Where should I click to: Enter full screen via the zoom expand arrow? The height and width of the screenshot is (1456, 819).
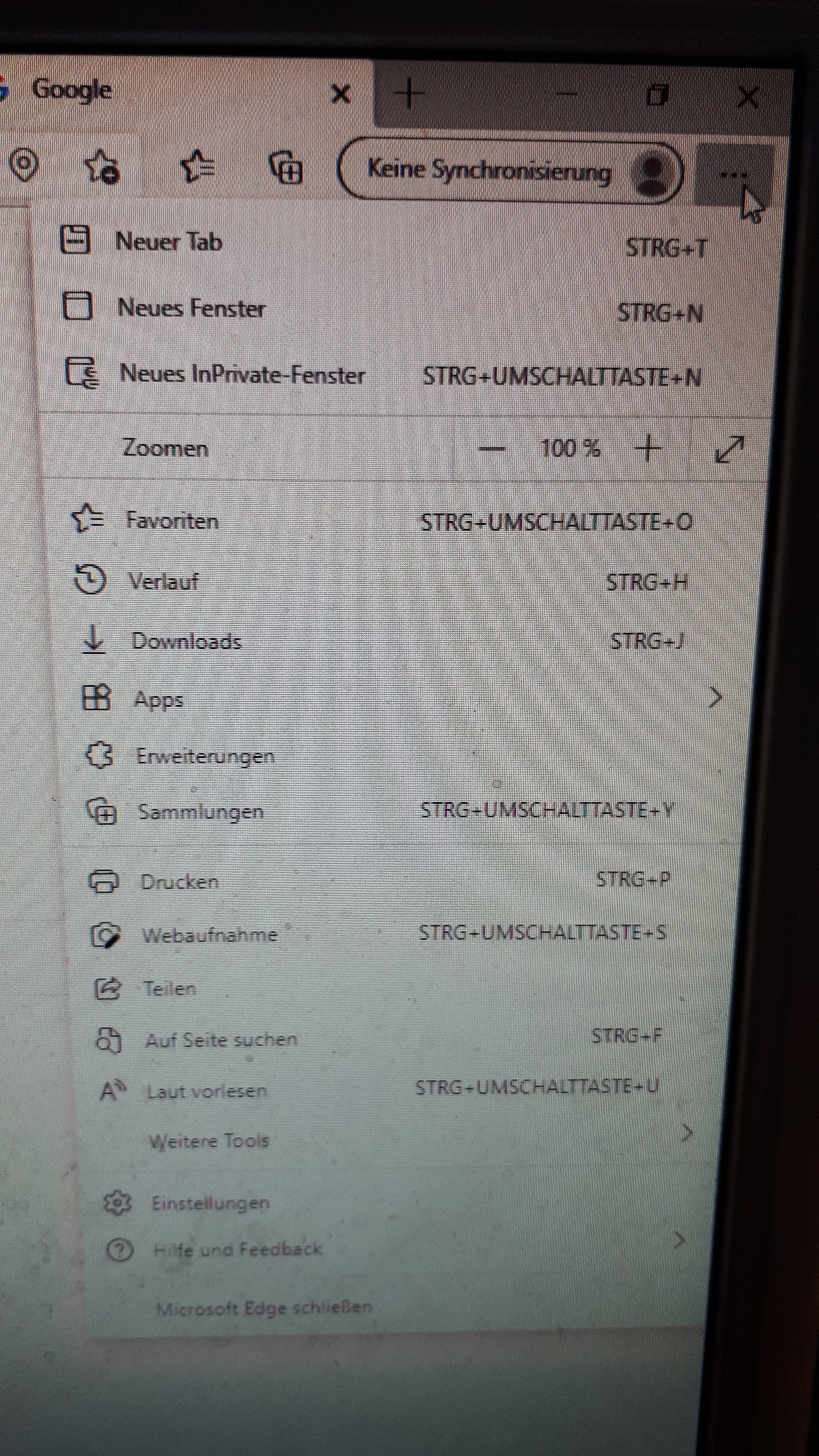[x=729, y=449]
